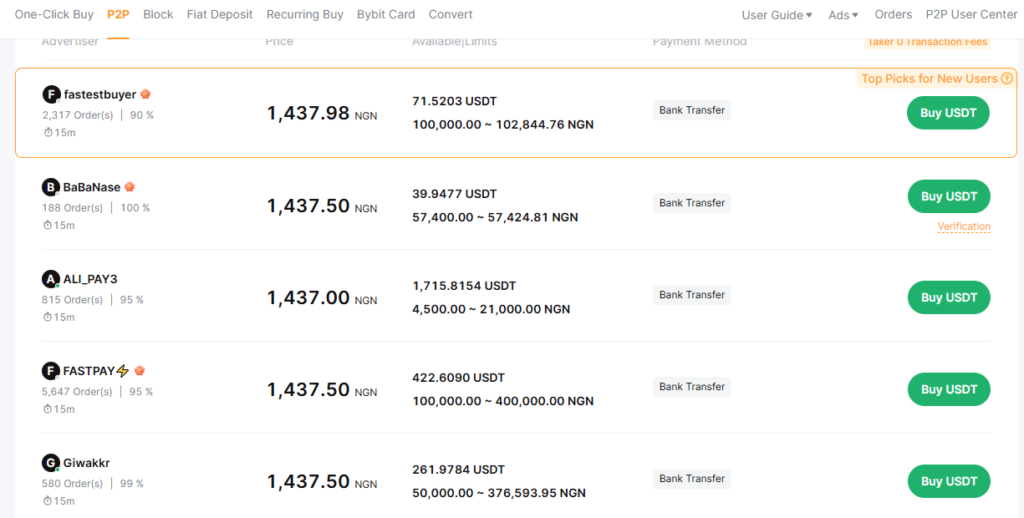Click the FASTPAY avatar icon
The image size is (1024, 518).
point(50,371)
